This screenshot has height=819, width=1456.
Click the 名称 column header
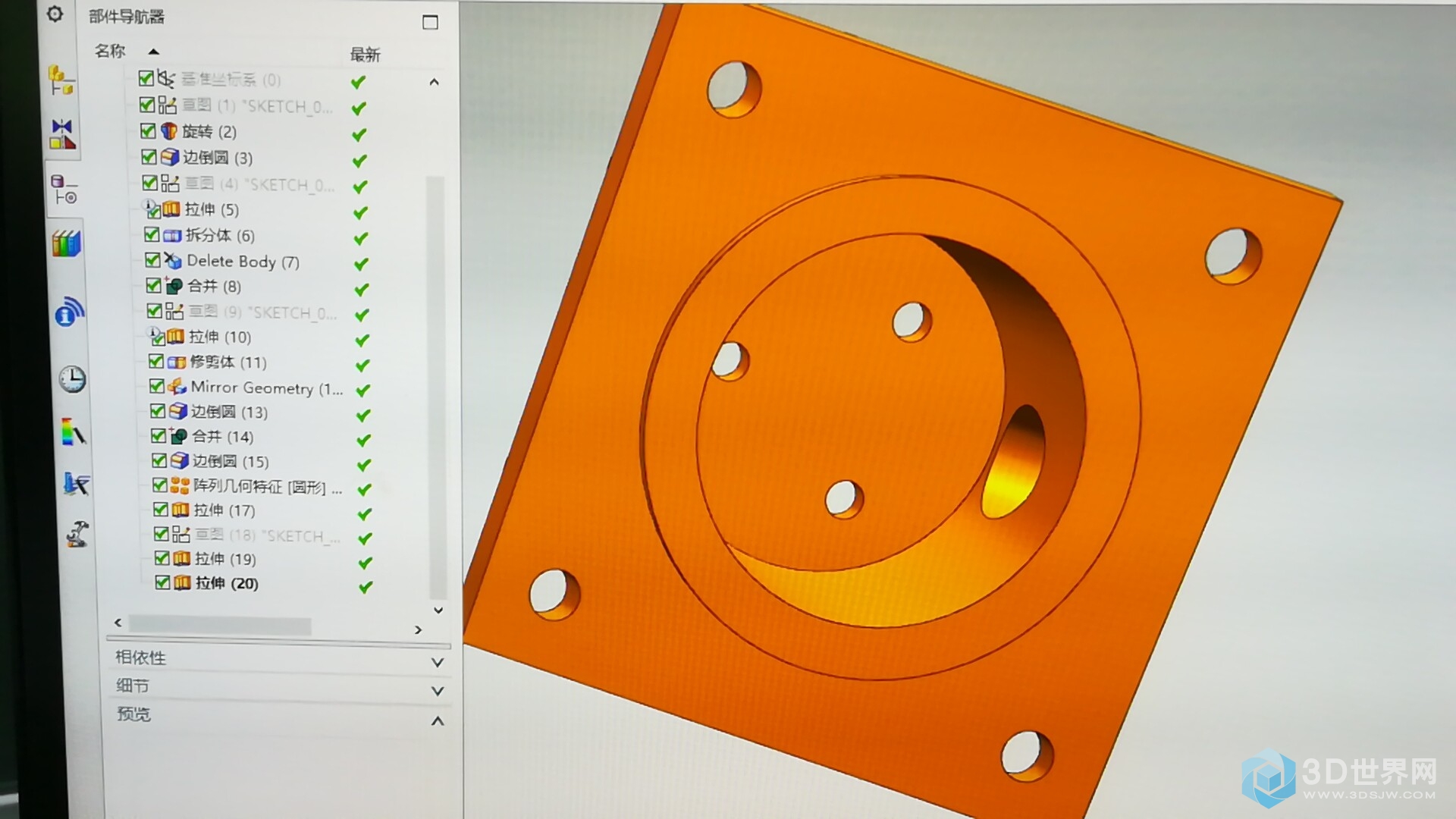[110, 51]
